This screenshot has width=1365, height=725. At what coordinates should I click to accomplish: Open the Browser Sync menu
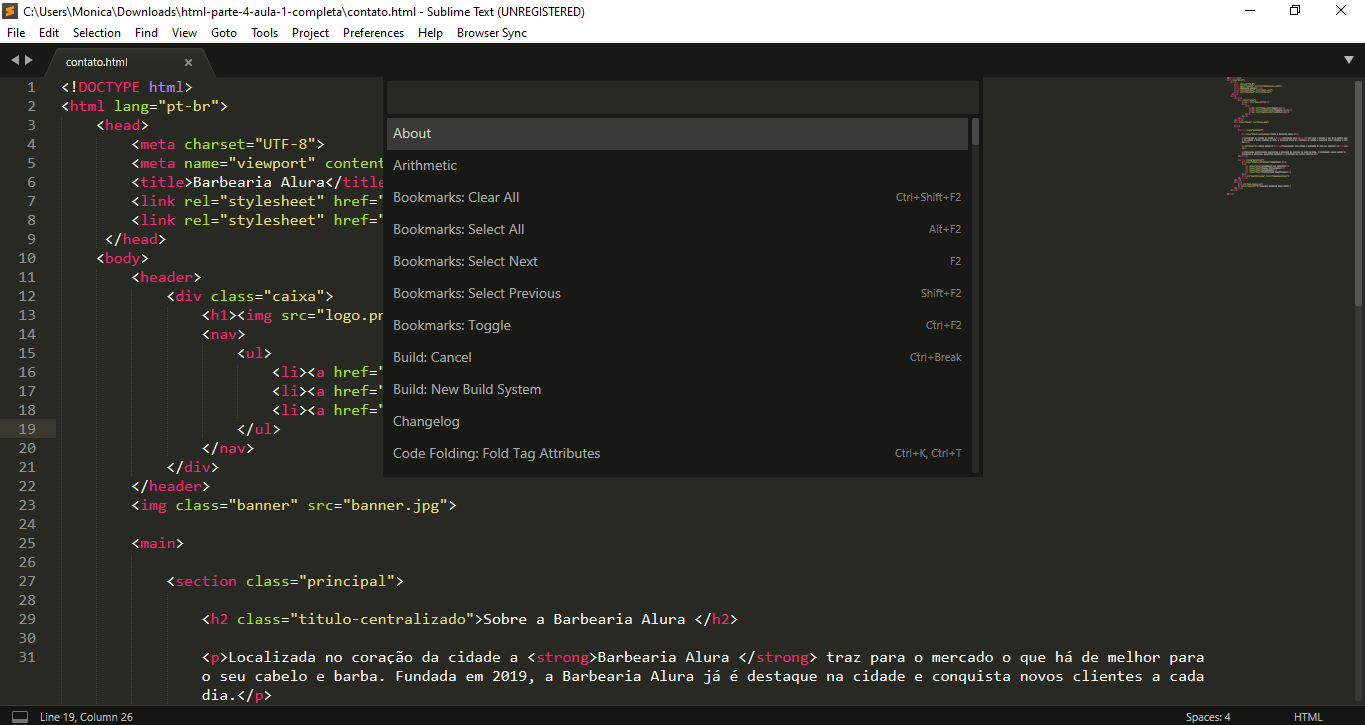491,33
